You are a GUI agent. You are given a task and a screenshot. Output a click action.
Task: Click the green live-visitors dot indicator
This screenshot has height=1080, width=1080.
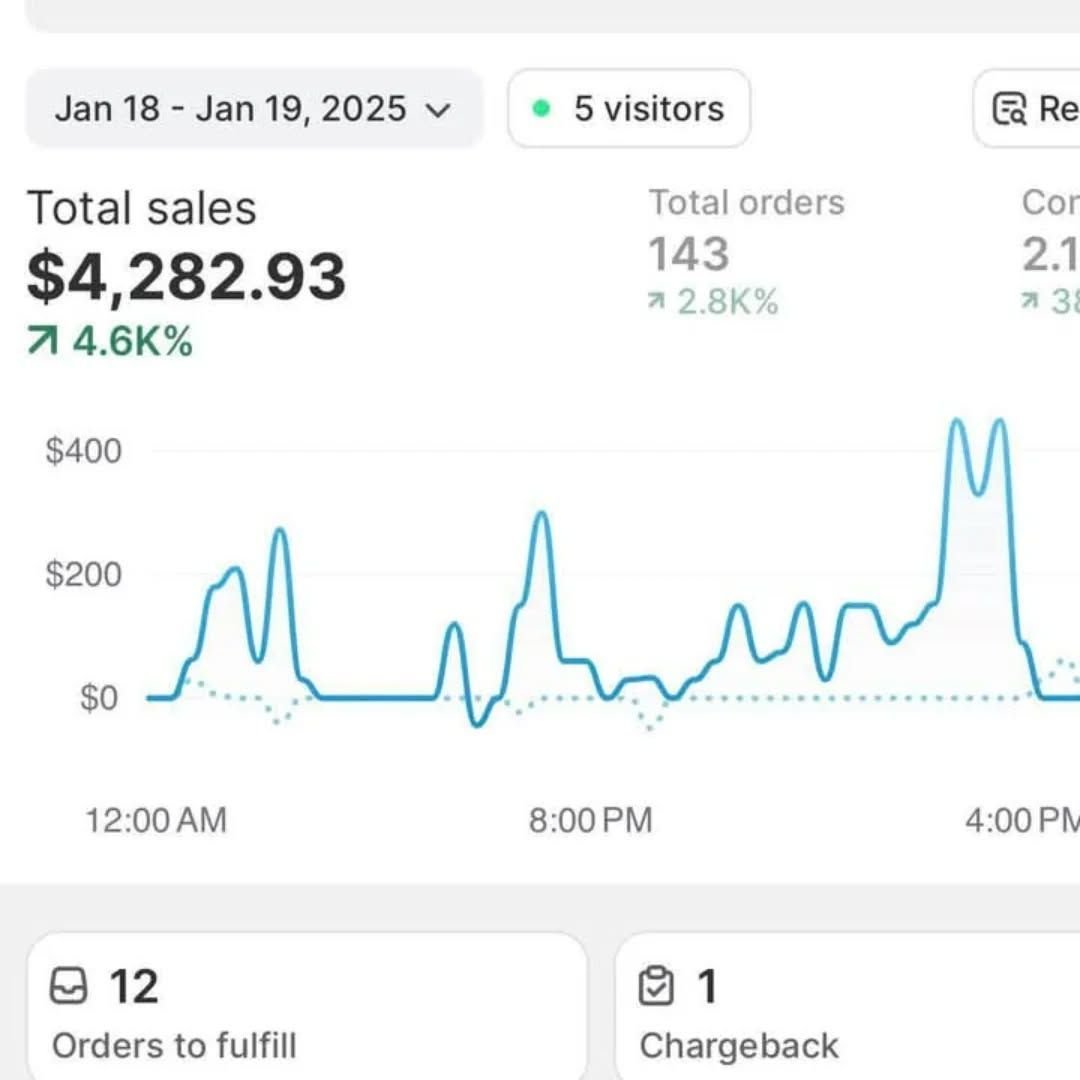tap(543, 108)
